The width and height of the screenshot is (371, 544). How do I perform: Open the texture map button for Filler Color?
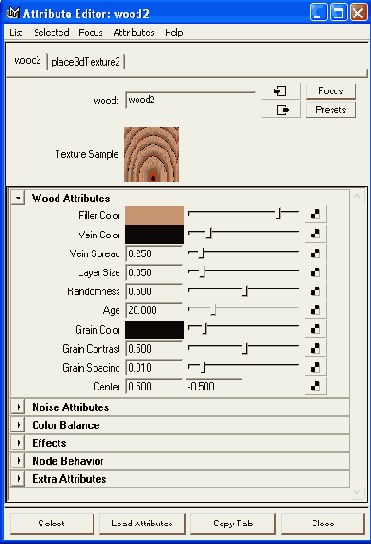tap(315, 214)
